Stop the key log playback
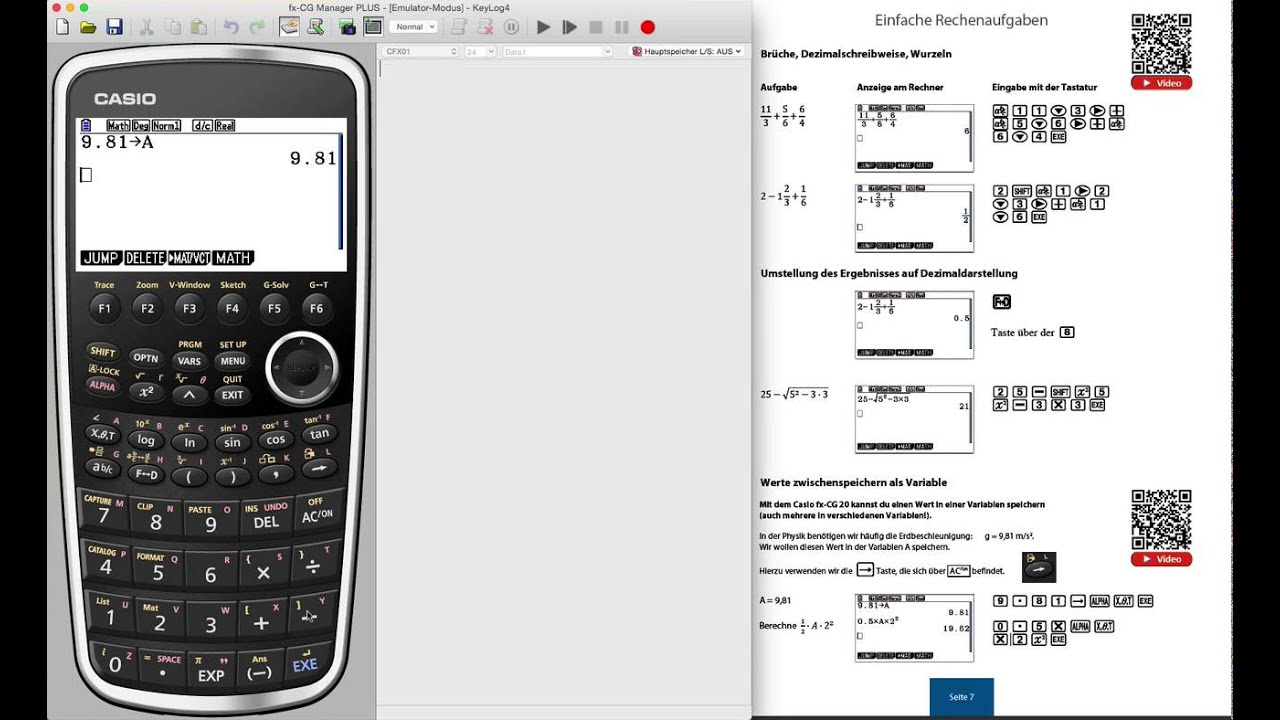Image resolution: width=1280 pixels, height=720 pixels. point(596,27)
